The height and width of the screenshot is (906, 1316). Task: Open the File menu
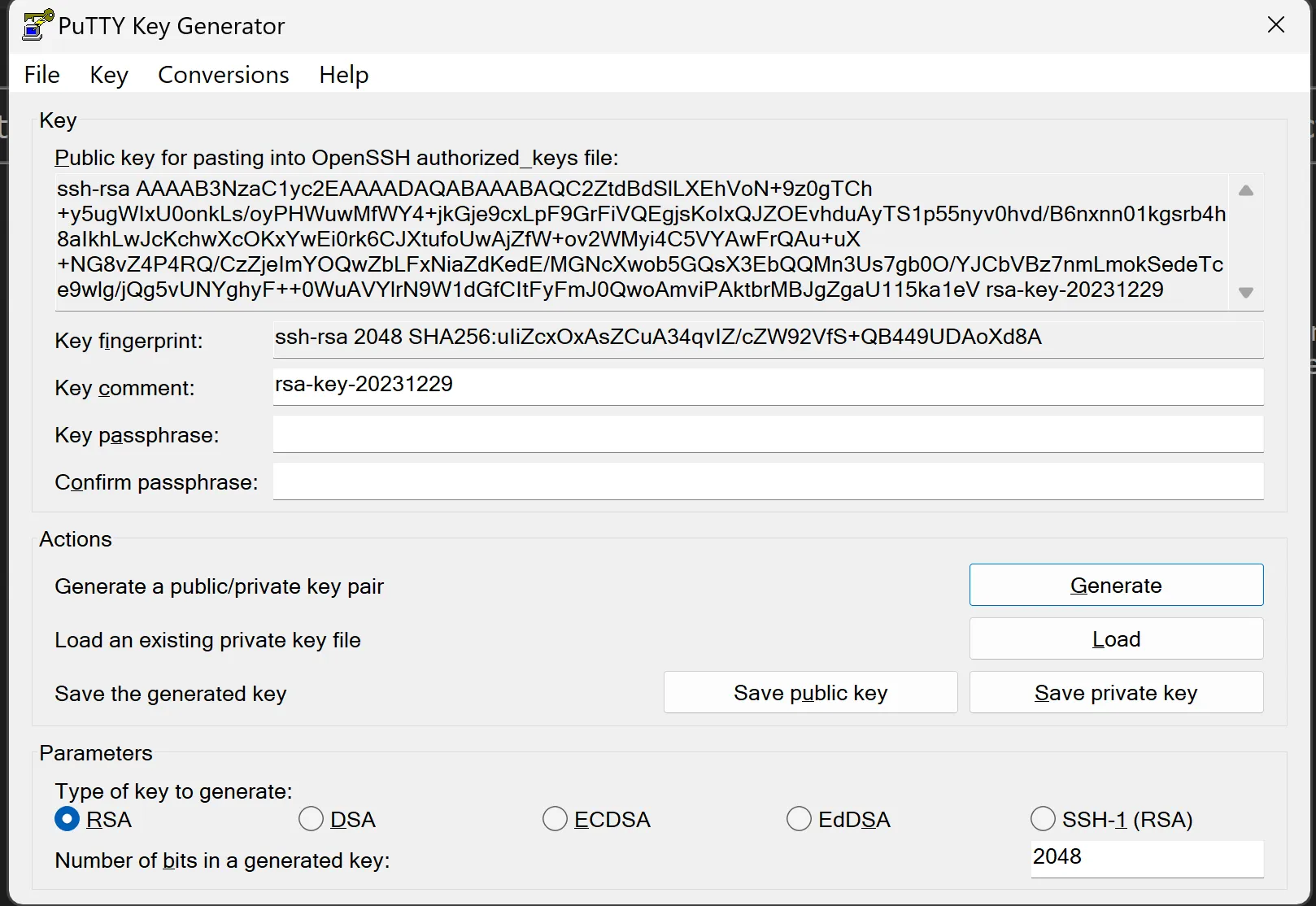[41, 74]
